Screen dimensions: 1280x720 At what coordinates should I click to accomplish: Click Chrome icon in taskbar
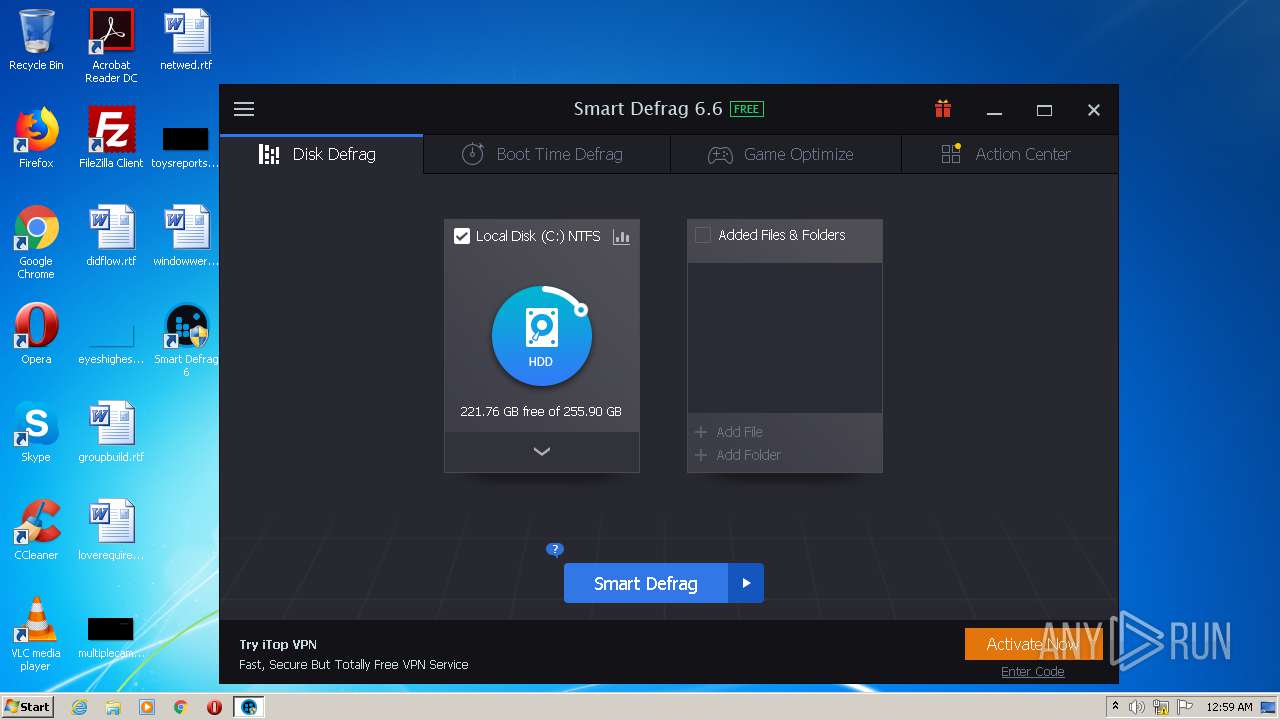(x=180, y=707)
